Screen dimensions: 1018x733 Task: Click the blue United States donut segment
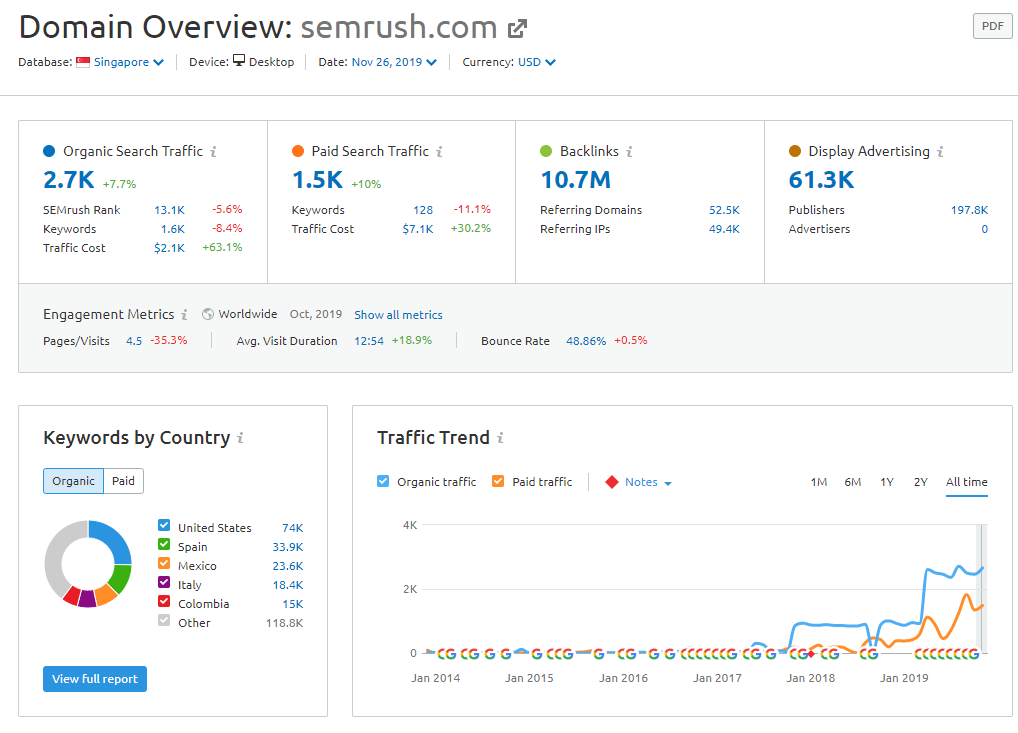(114, 538)
